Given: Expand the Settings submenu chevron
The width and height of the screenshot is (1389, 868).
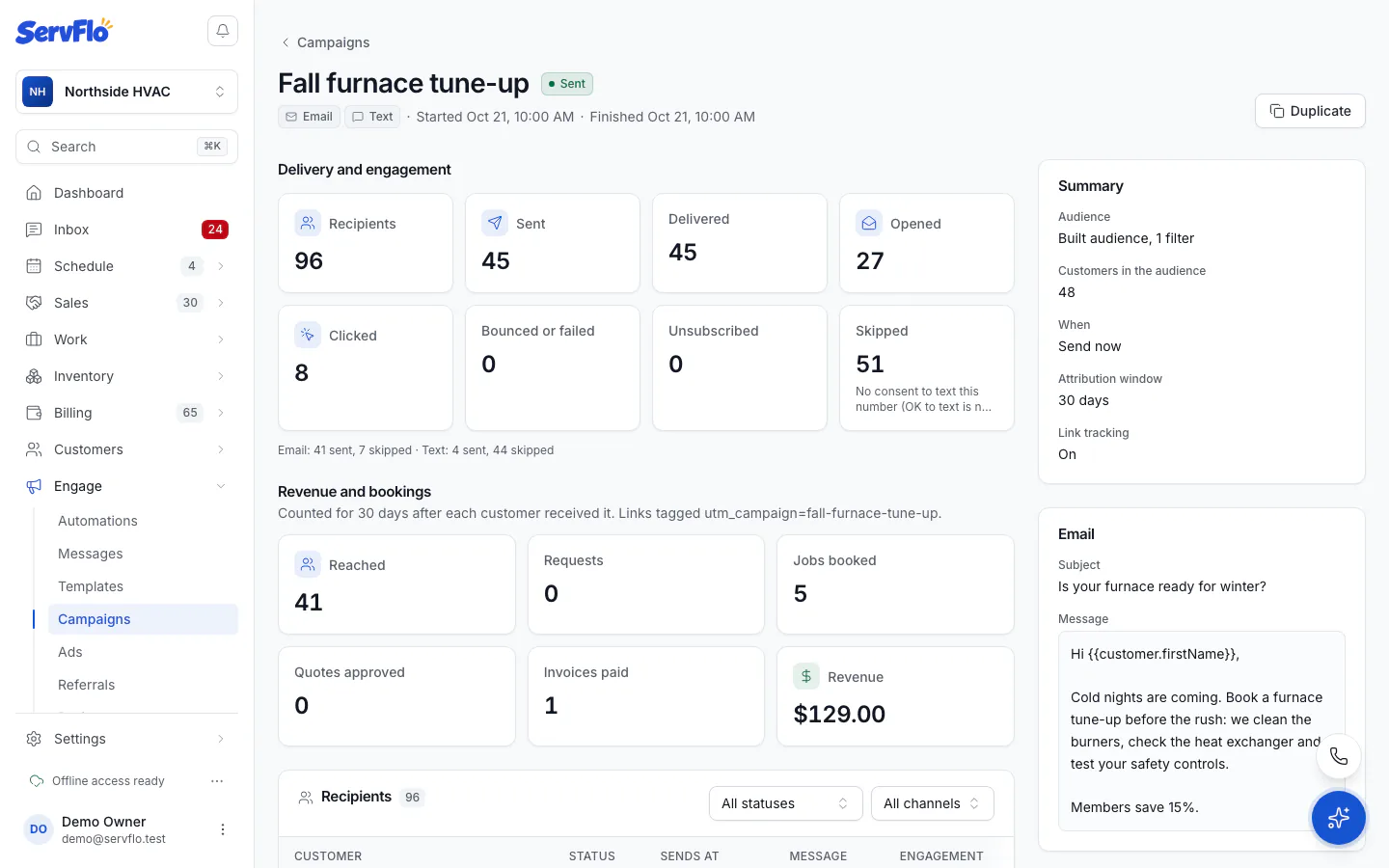Looking at the screenshot, I should [221, 739].
